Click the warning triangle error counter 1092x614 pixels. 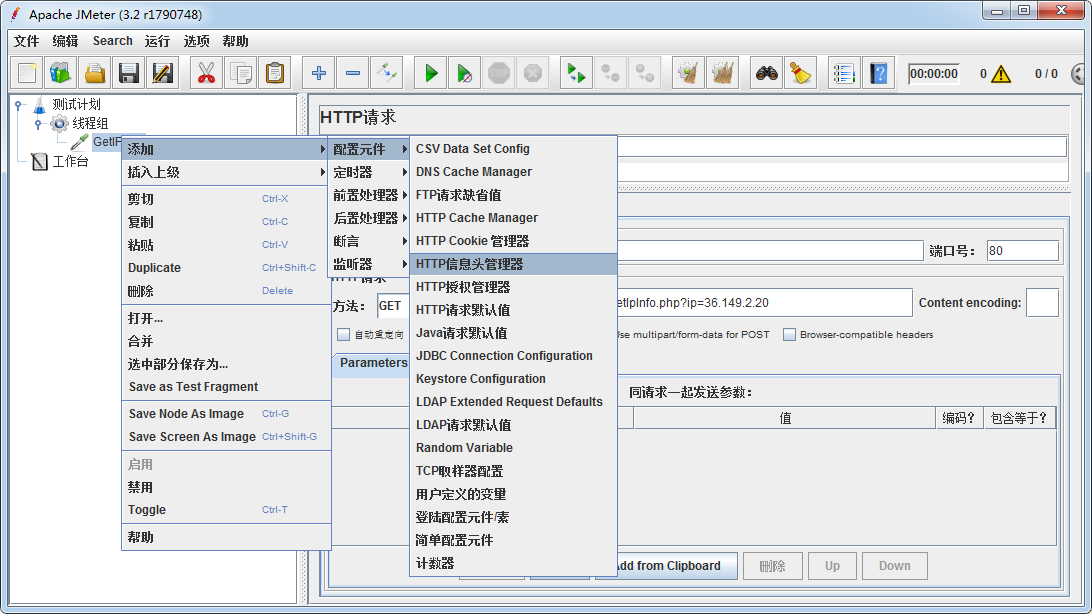(x=1001, y=74)
